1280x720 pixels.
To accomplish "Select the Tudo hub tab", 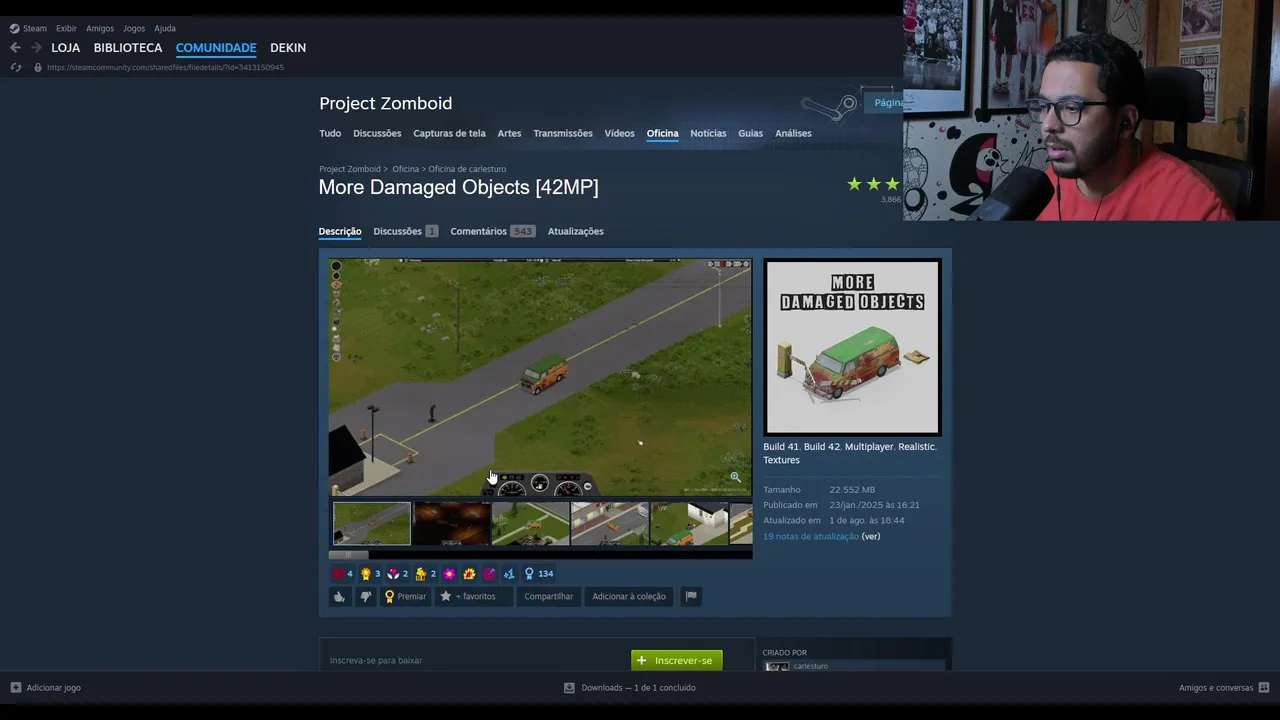I will (x=330, y=133).
